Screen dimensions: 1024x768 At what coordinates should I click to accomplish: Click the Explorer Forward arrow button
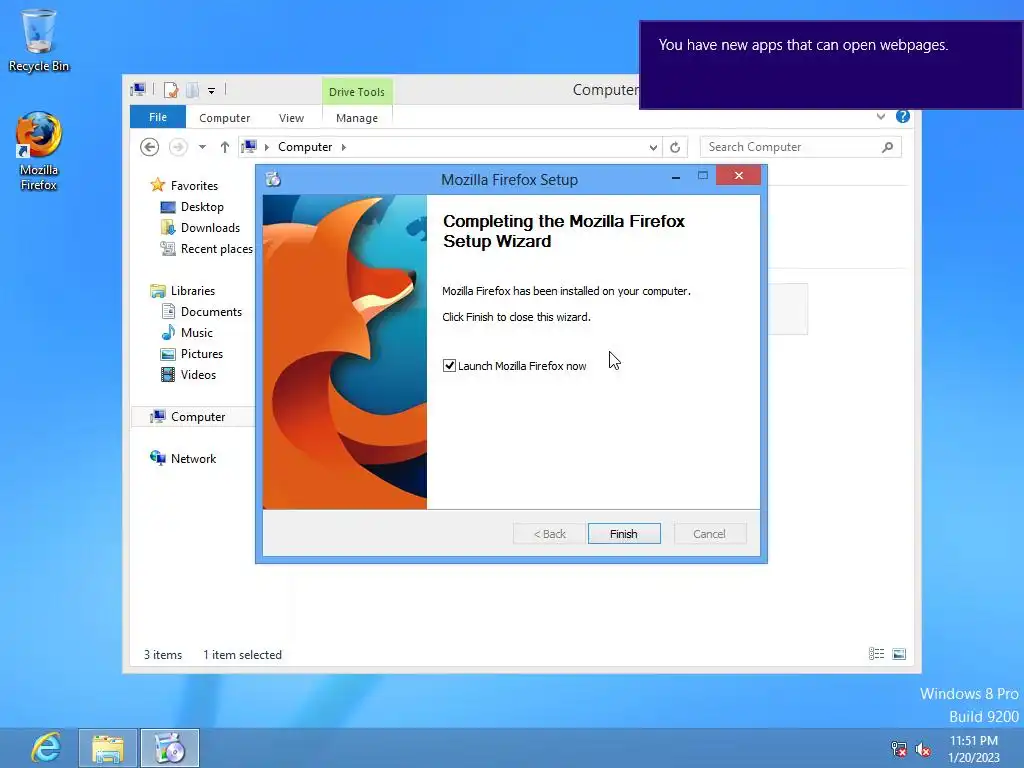[178, 147]
